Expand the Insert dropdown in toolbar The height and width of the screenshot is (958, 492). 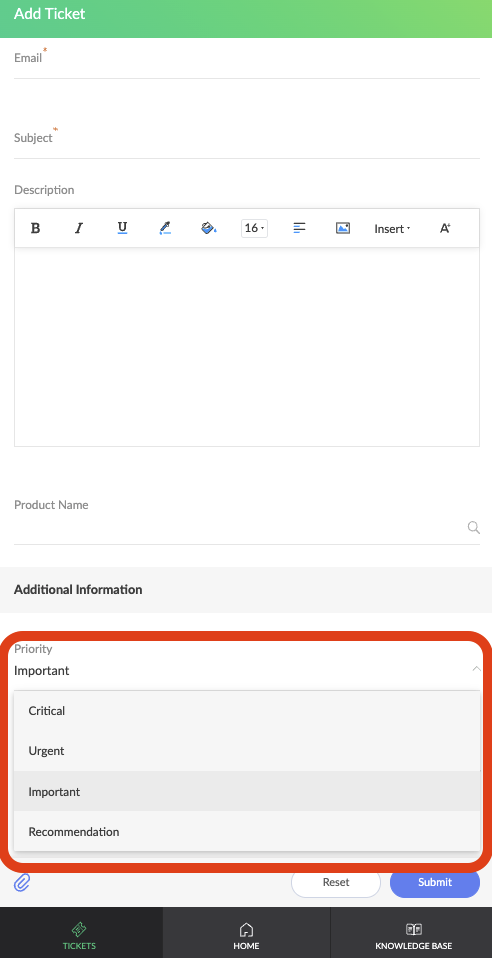[x=392, y=229]
